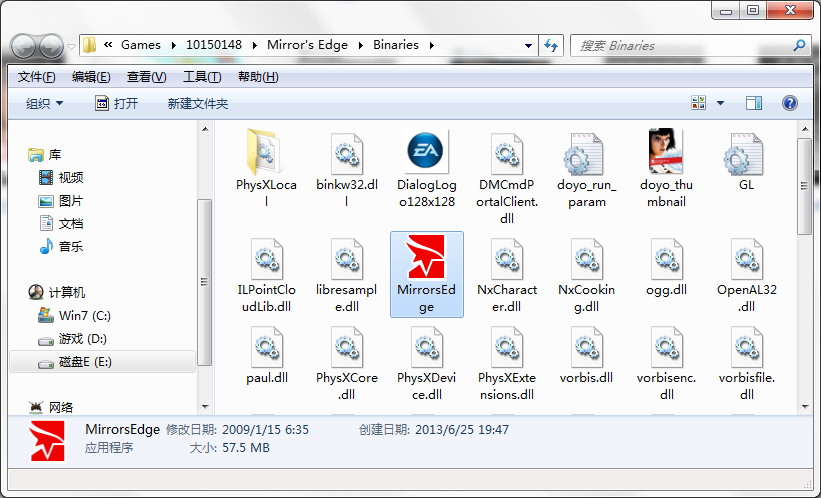
Task: Click the file list scrollbar thumb
Action: pyautogui.click(x=804, y=186)
